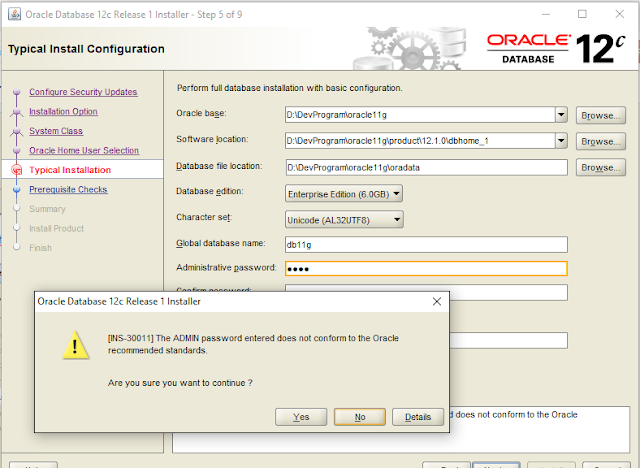Go to Installation Option step
This screenshot has width=640, height=468.
pyautogui.click(x=63, y=111)
